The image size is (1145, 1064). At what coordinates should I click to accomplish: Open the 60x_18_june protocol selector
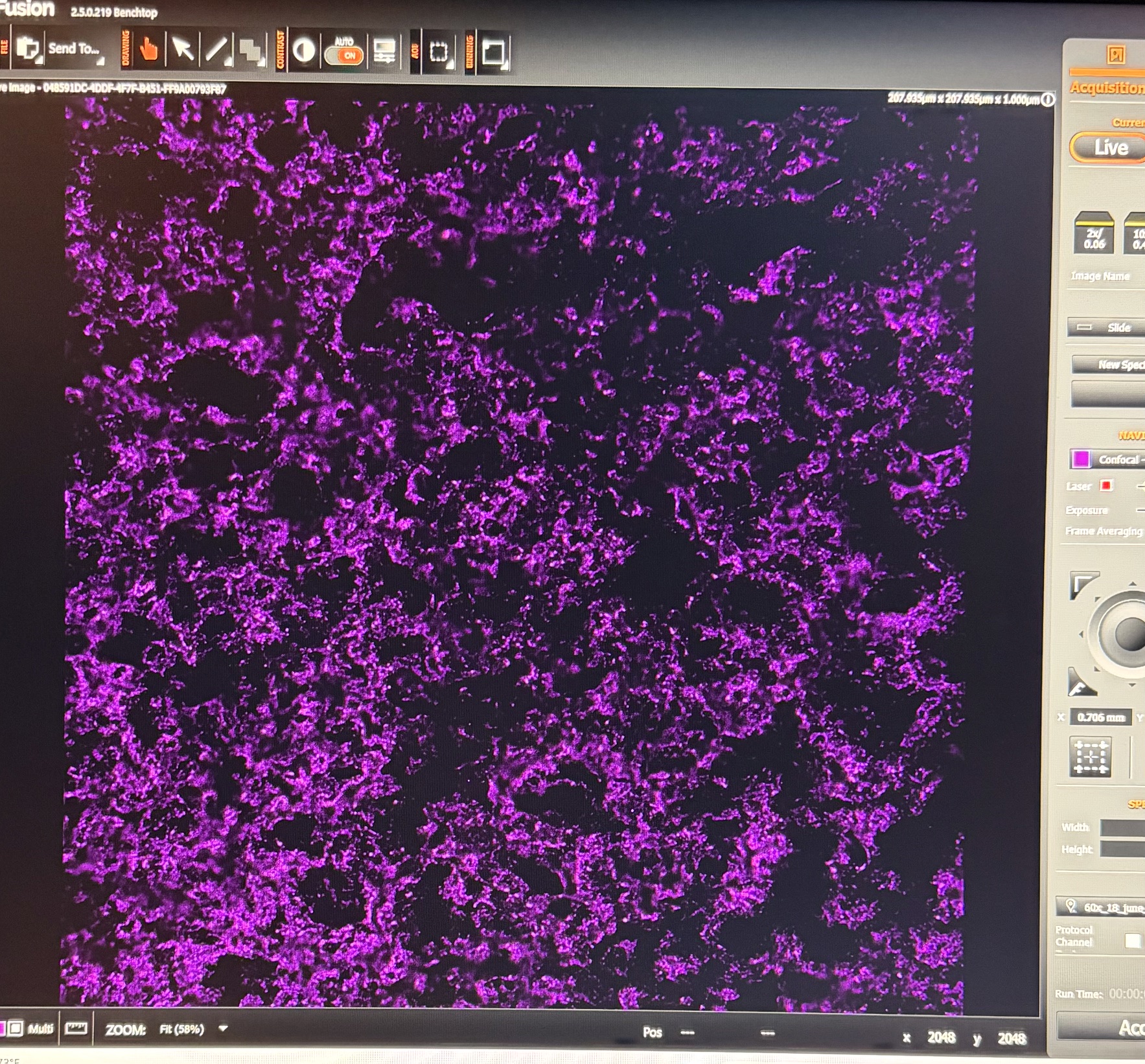coord(1102,907)
